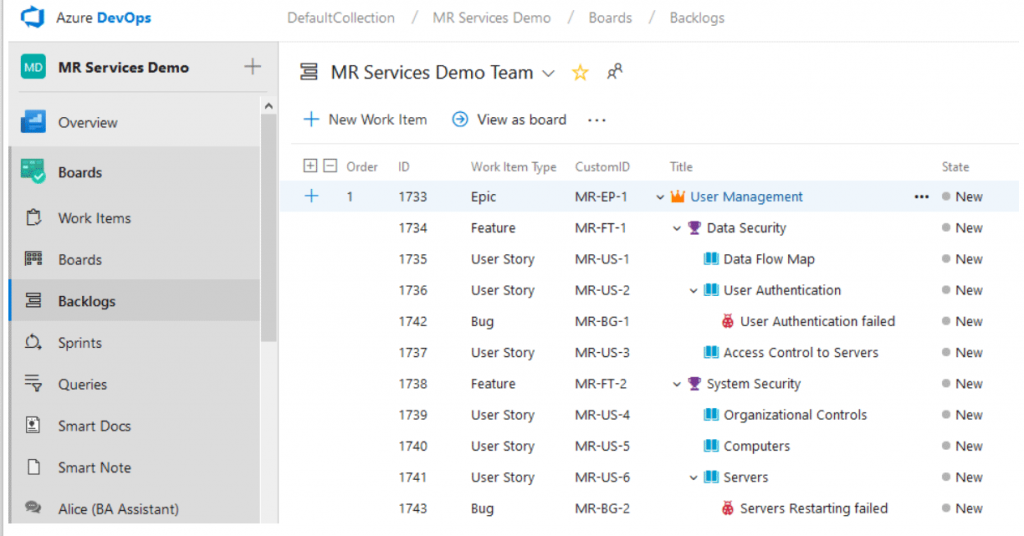Select the MR-BG-1 custom ID cell
This screenshot has height=536, width=1024.
point(602,321)
